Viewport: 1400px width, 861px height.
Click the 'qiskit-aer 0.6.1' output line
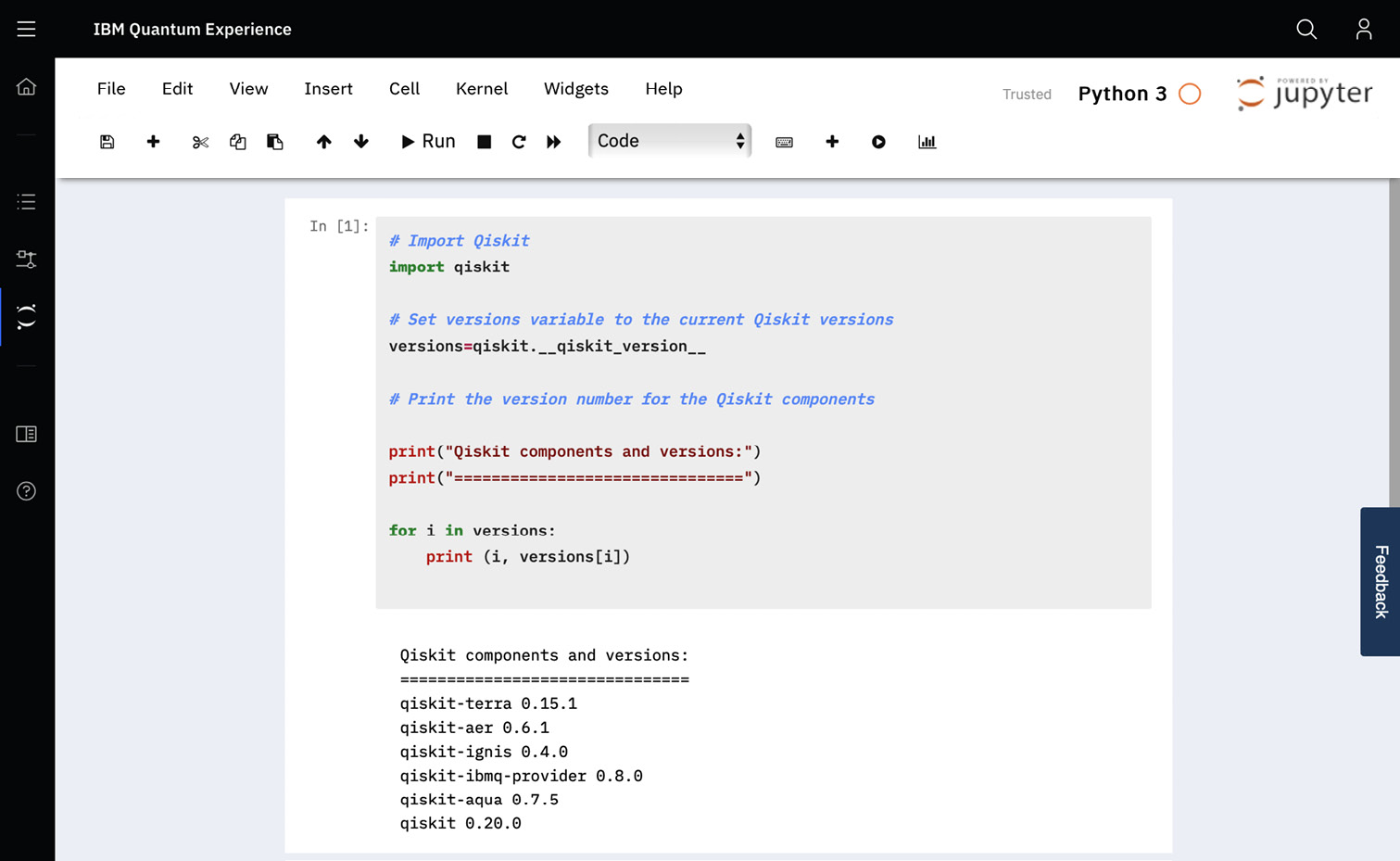pyautogui.click(x=474, y=728)
